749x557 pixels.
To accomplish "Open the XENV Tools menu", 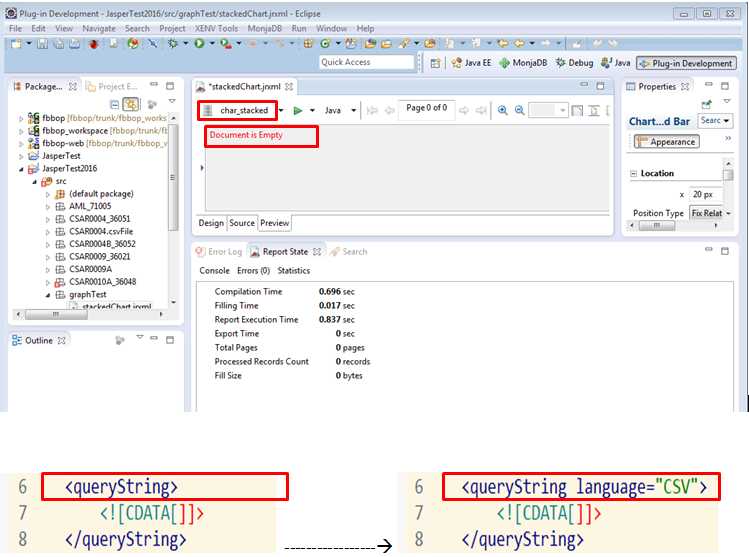I will pyautogui.click(x=216, y=29).
